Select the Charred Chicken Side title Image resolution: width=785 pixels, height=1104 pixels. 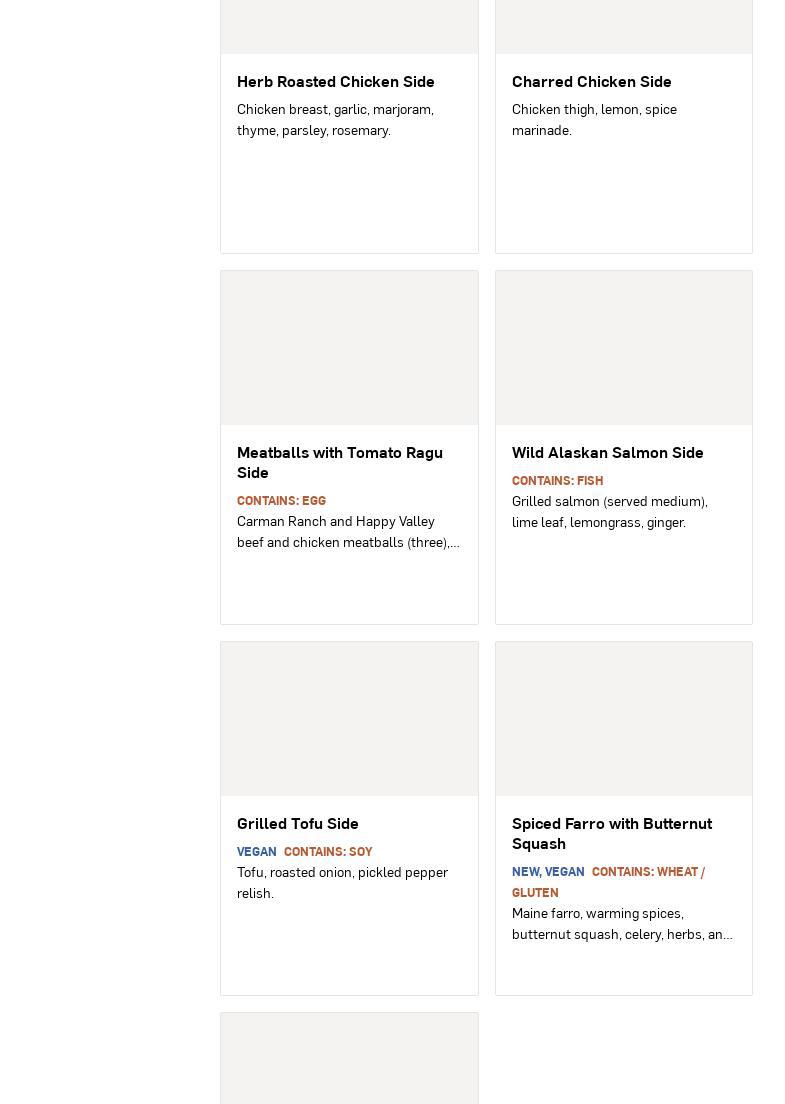(x=591, y=82)
